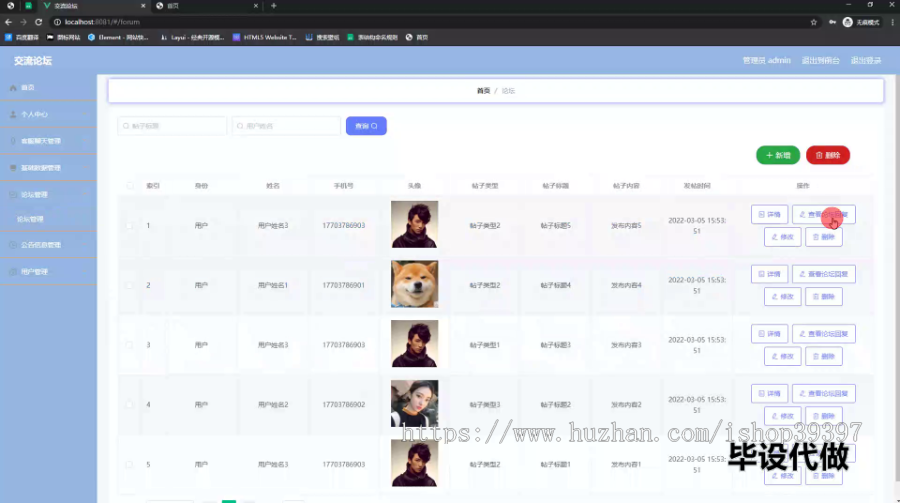
Task: Check the checkbox for row 3
Action: 130,345
